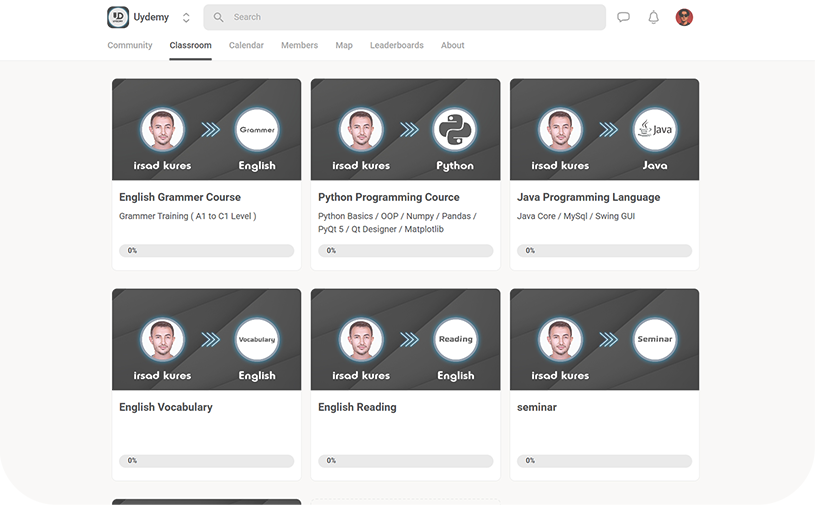Open the Calendar tab
The width and height of the screenshot is (815, 505).
(x=246, y=45)
